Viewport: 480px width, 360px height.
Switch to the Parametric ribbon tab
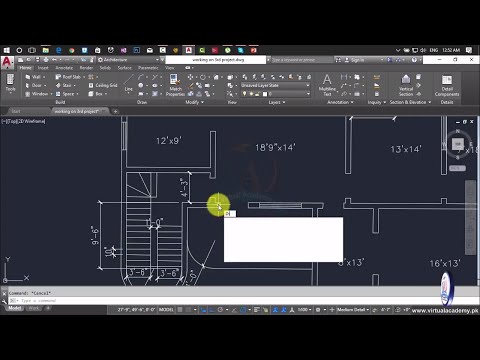(x=148, y=68)
